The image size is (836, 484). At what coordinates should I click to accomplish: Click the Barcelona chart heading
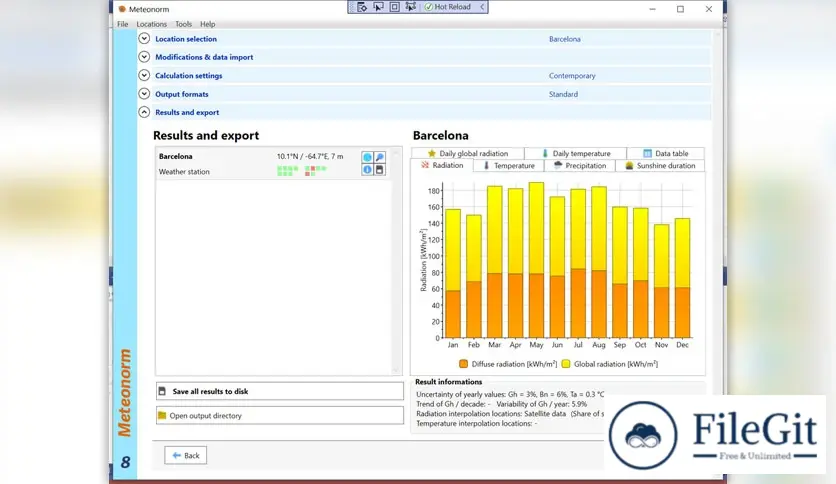(x=440, y=135)
